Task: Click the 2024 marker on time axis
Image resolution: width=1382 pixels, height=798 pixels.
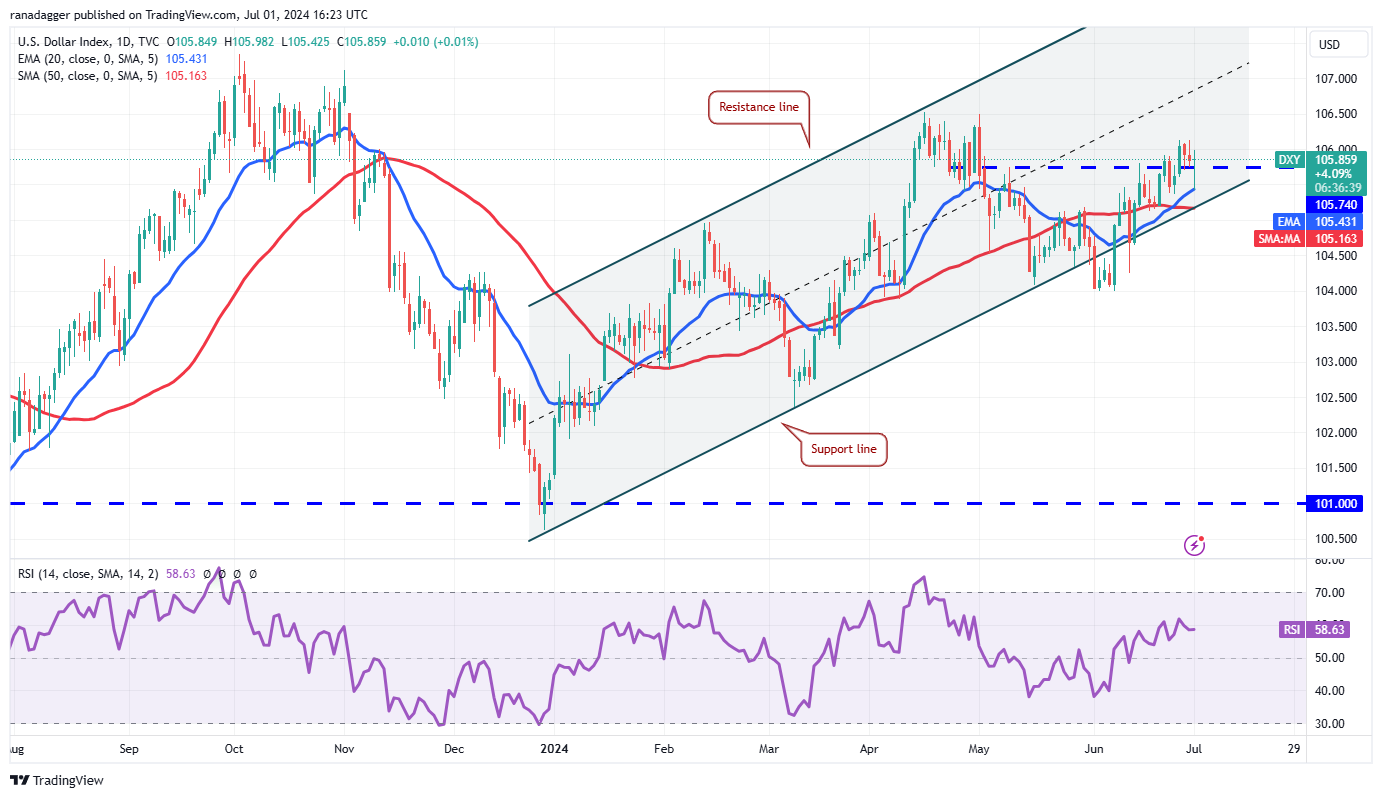Action: coord(553,748)
